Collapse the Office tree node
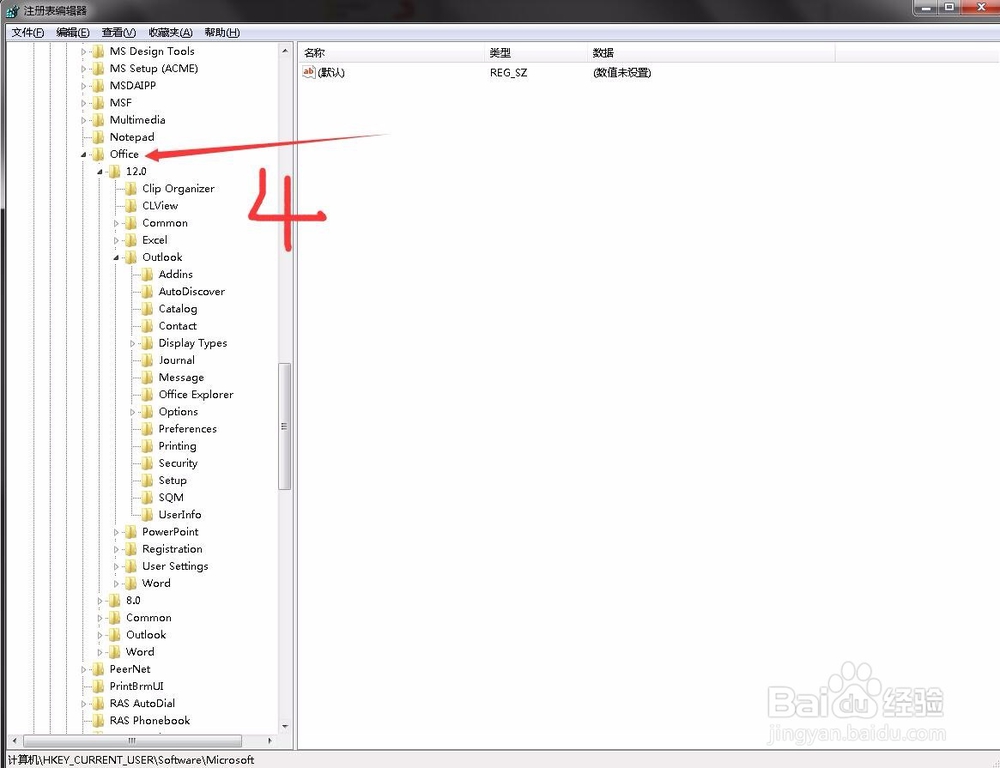The width and height of the screenshot is (1000, 768). [84, 155]
